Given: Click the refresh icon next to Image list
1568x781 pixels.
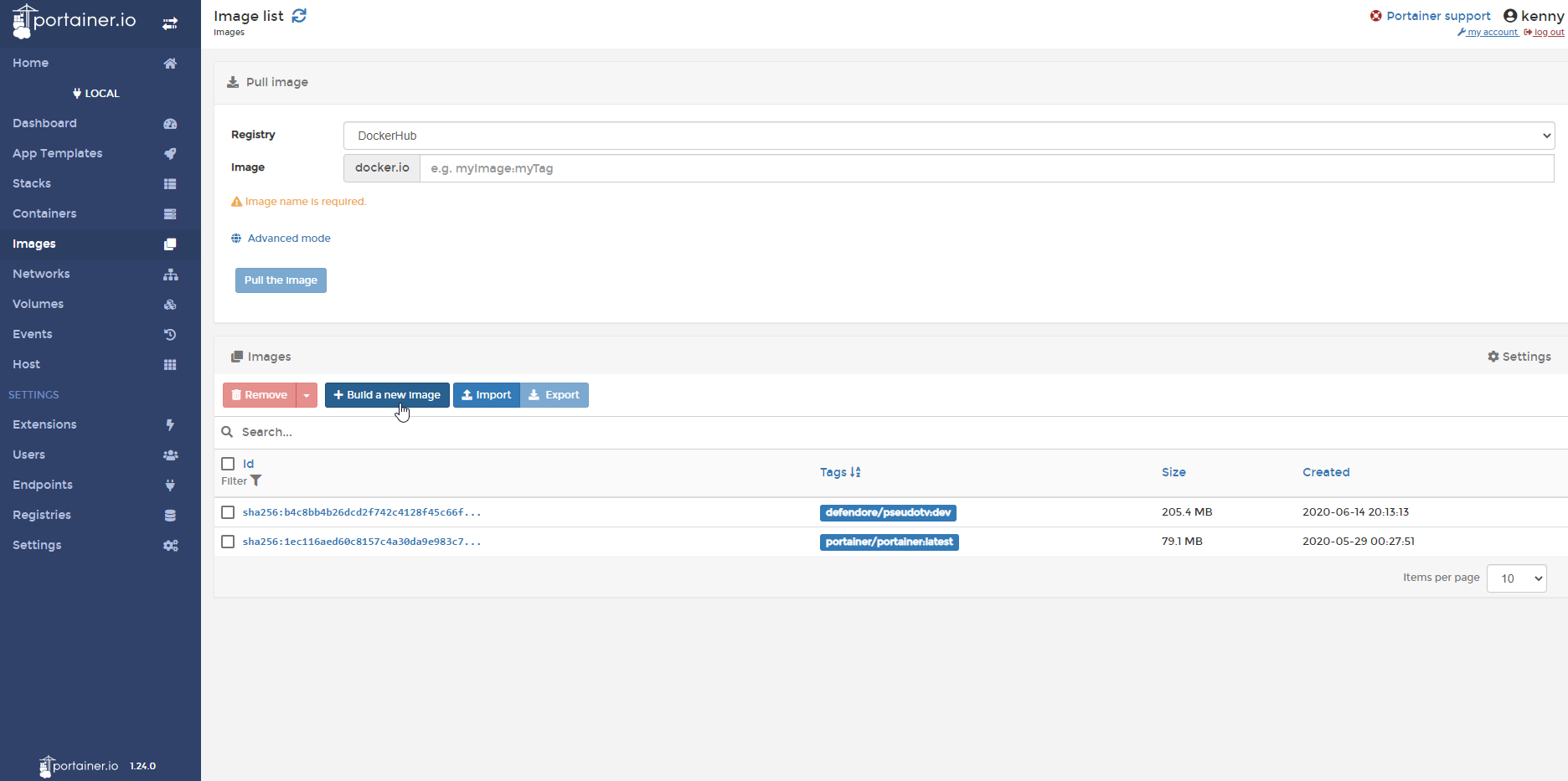Looking at the screenshot, I should [299, 15].
